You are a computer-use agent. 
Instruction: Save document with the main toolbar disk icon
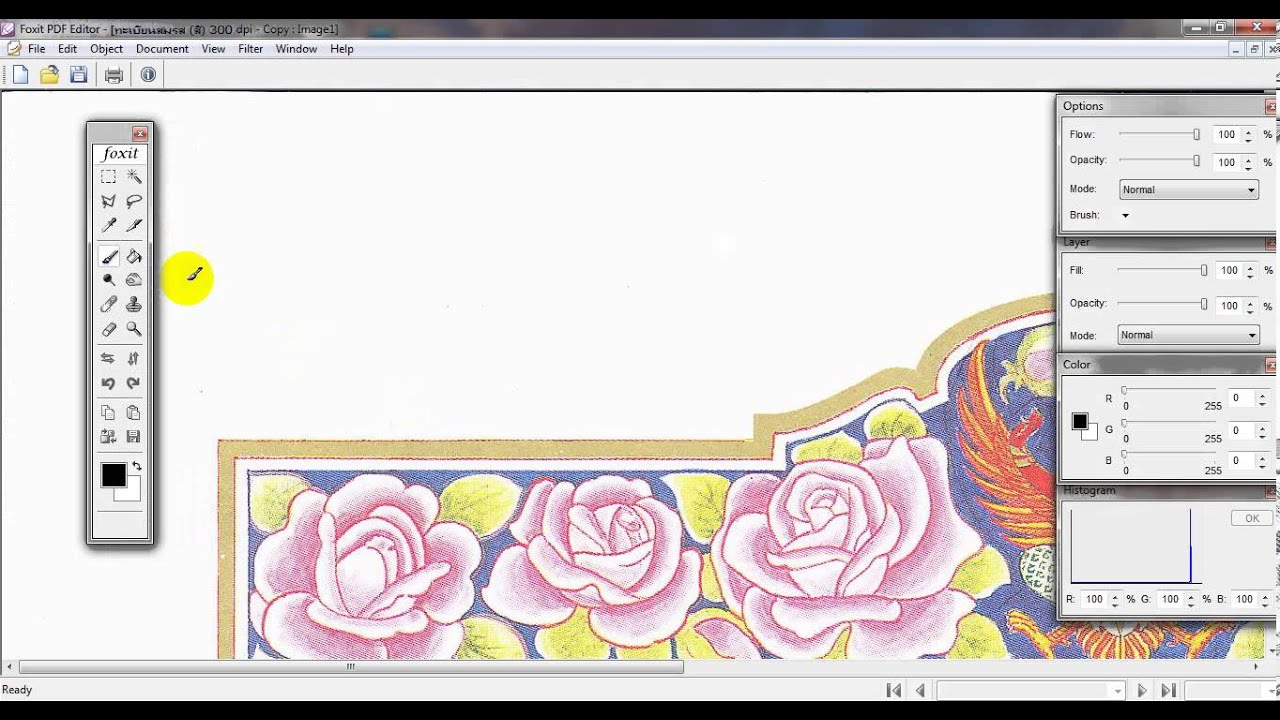pos(79,74)
